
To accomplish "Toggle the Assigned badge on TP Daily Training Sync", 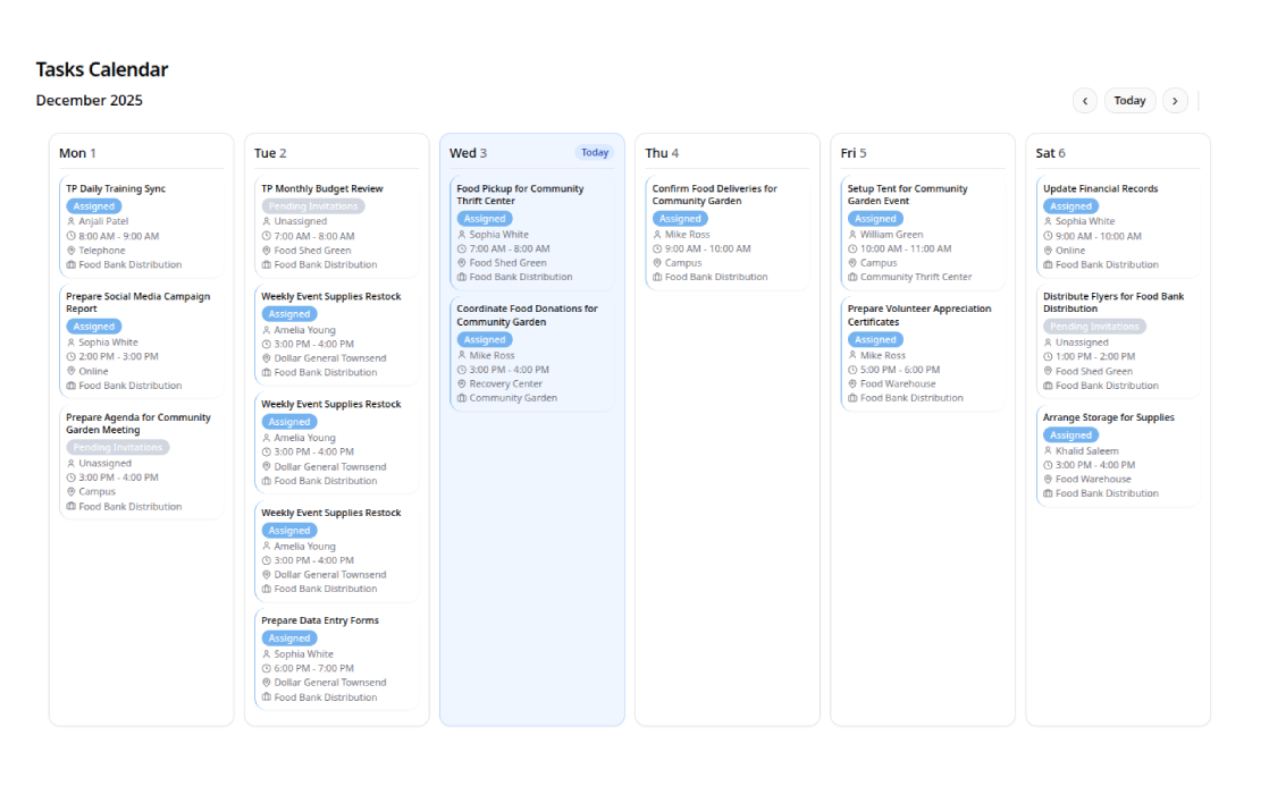I will point(94,205).
